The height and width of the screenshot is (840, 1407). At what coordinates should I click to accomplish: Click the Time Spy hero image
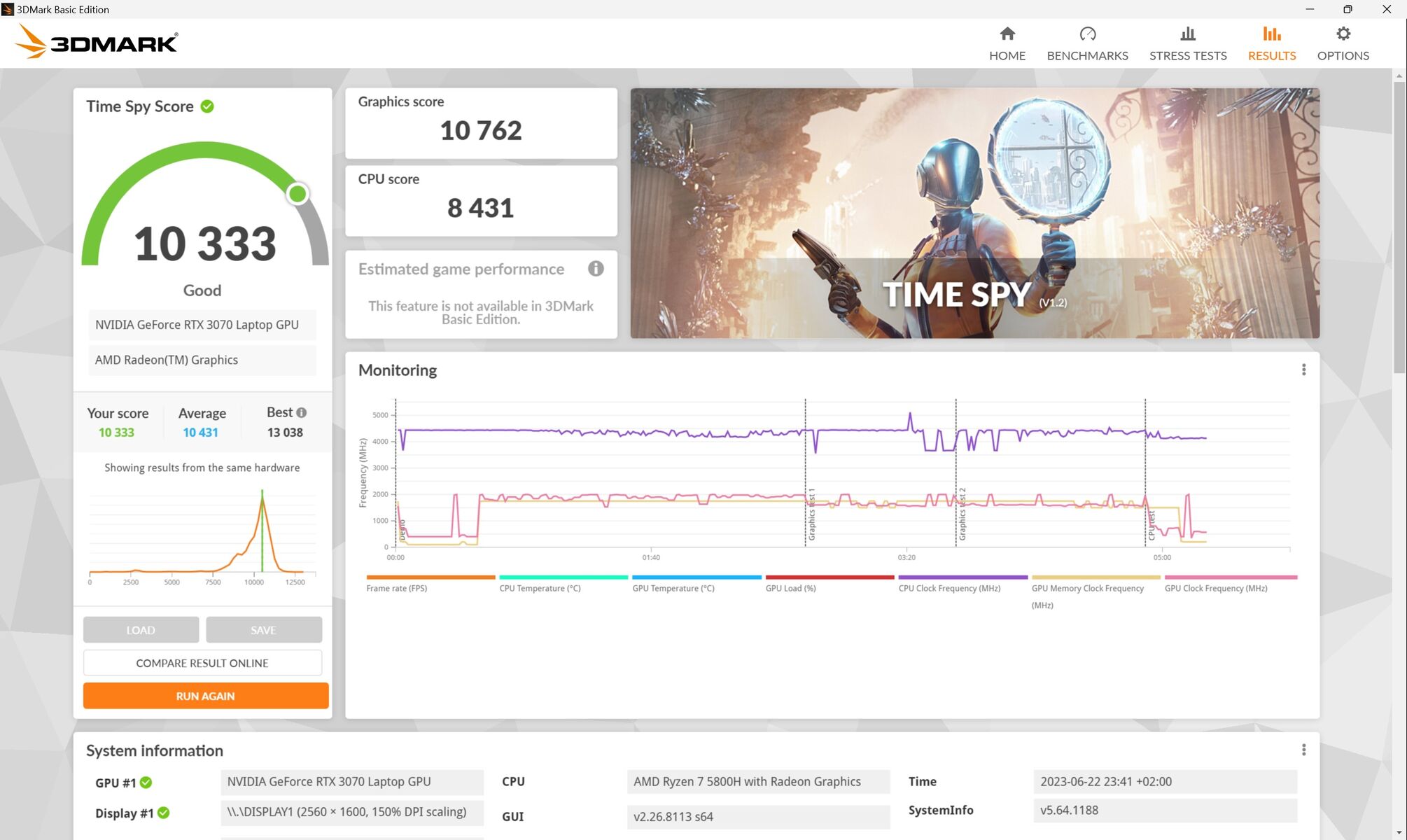974,213
